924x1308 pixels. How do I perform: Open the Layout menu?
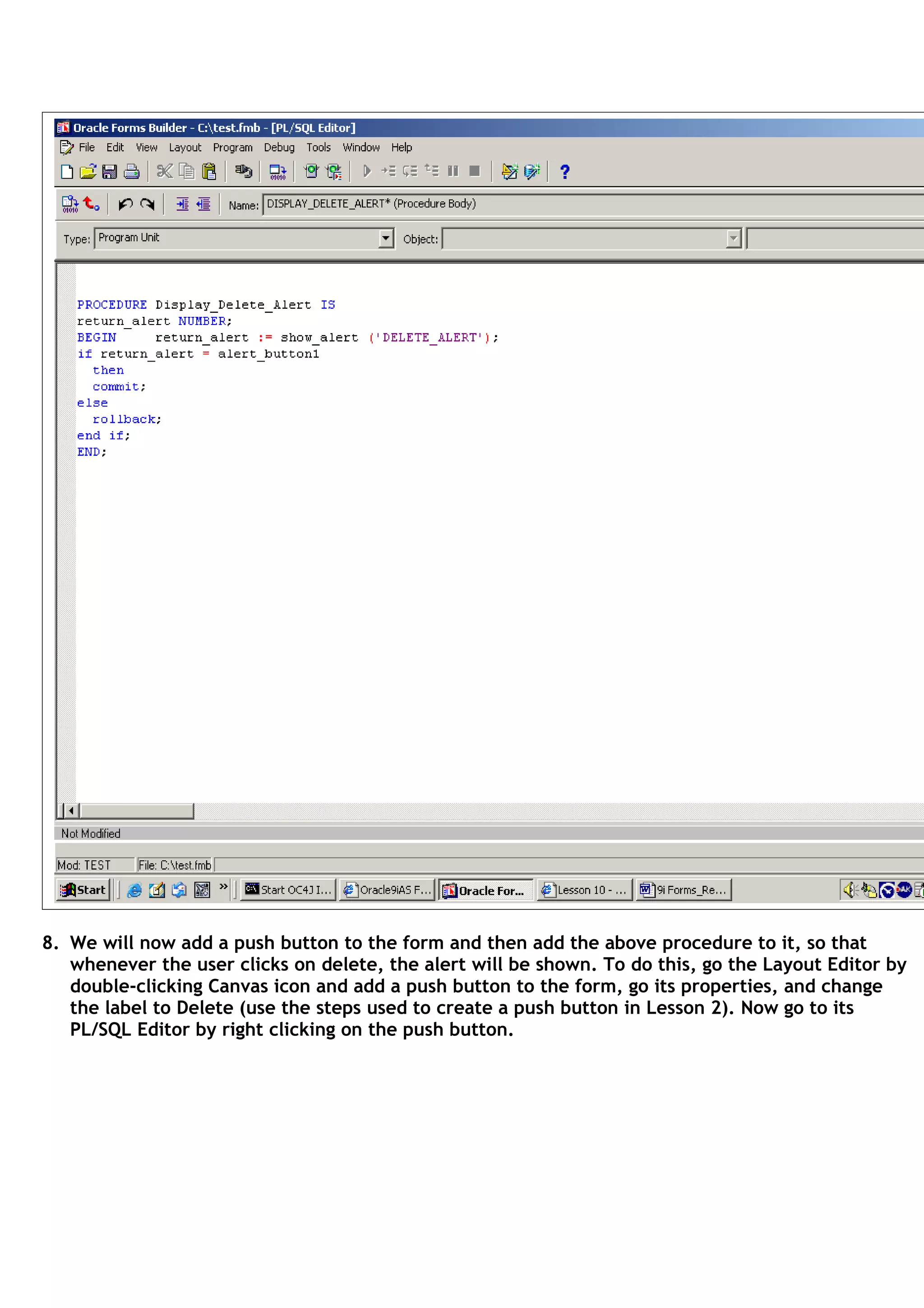pyautogui.click(x=185, y=148)
